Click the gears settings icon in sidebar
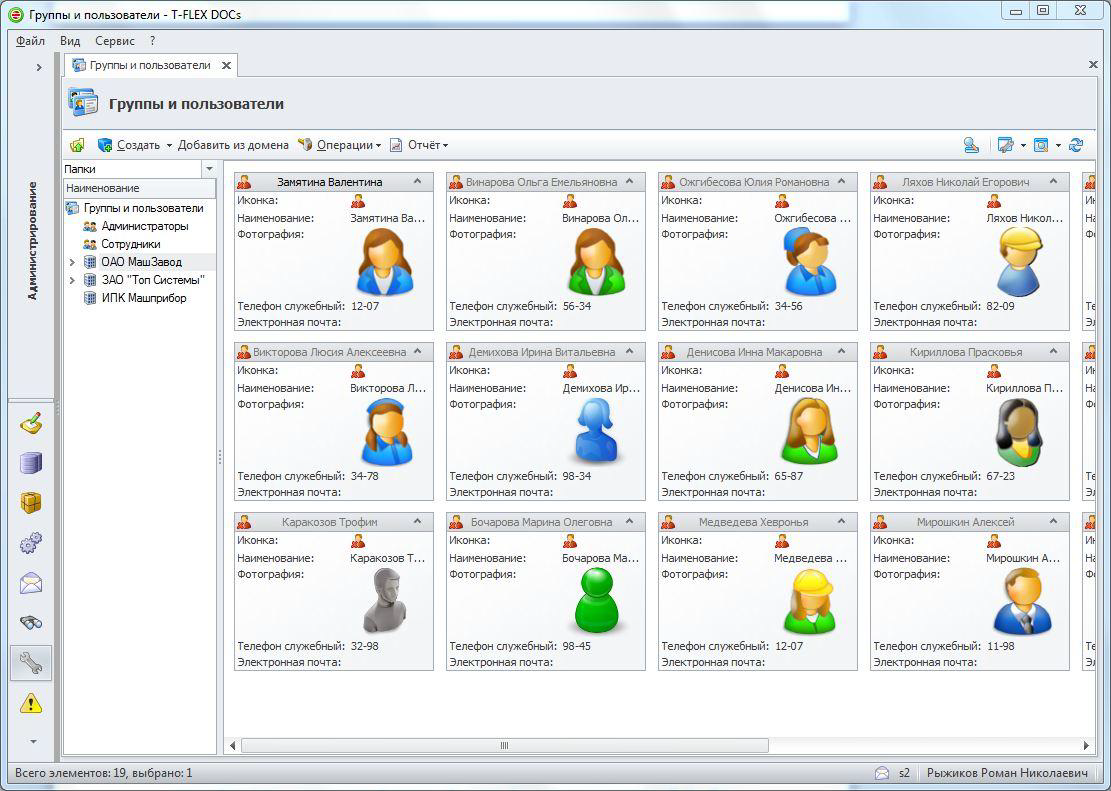Viewport: 1111px width, 791px height. point(31,543)
